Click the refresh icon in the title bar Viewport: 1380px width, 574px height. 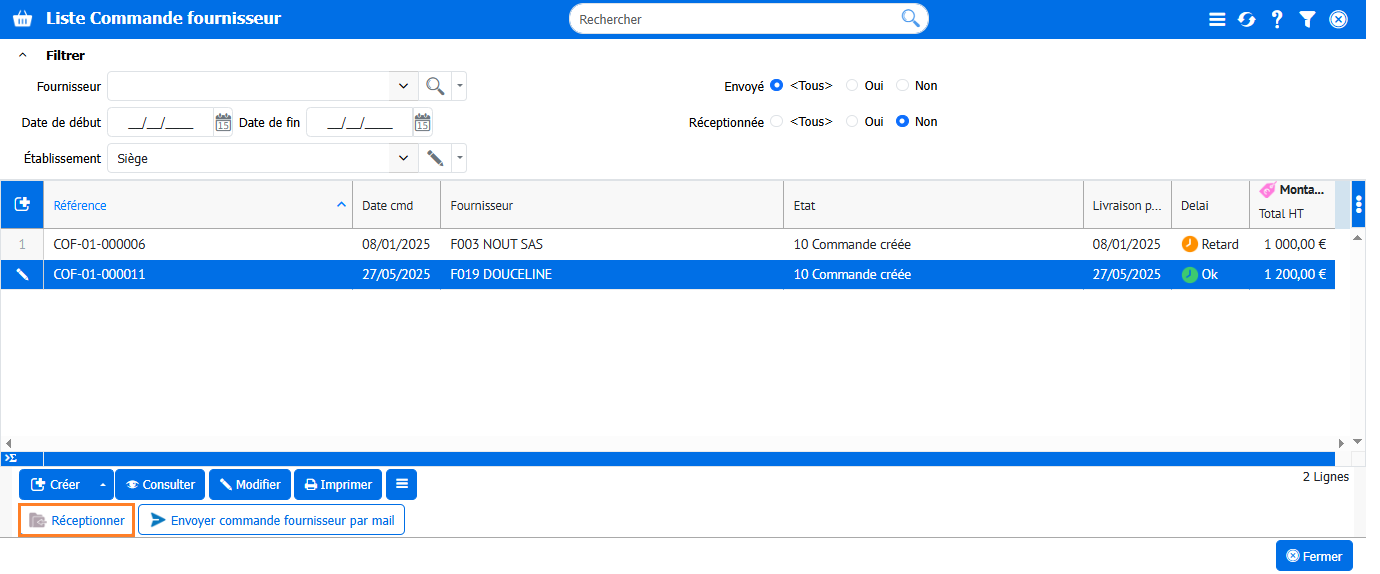pos(1246,19)
